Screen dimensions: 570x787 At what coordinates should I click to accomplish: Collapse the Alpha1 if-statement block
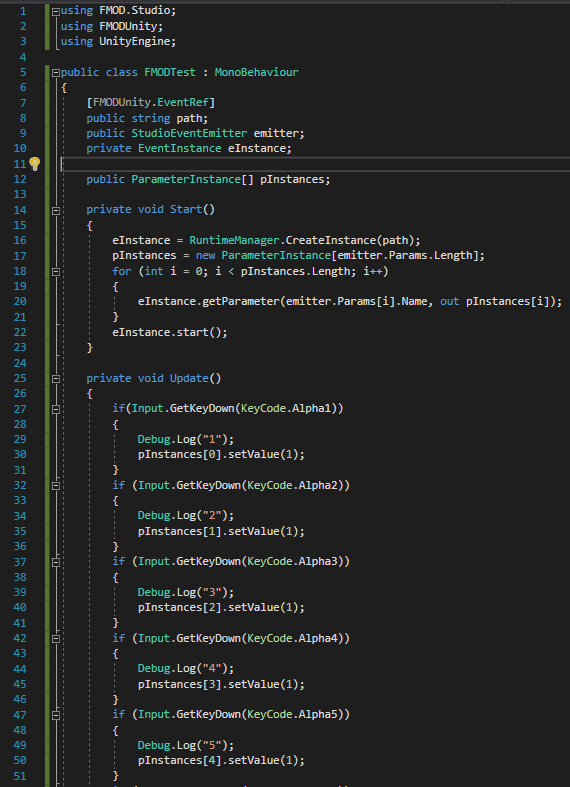click(56, 410)
